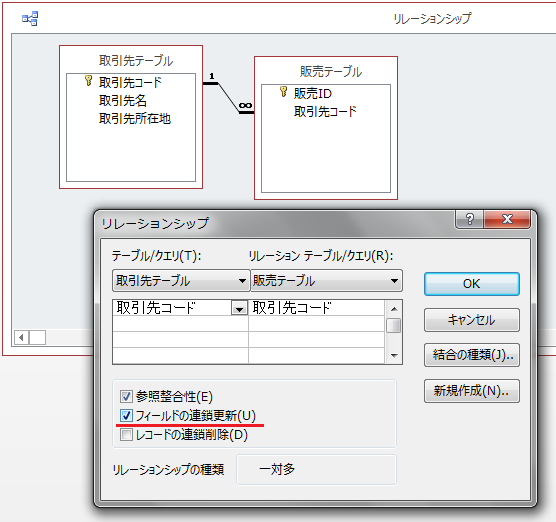Click the left scroll arrow of the relationships window
556x522 pixels.
[22, 337]
